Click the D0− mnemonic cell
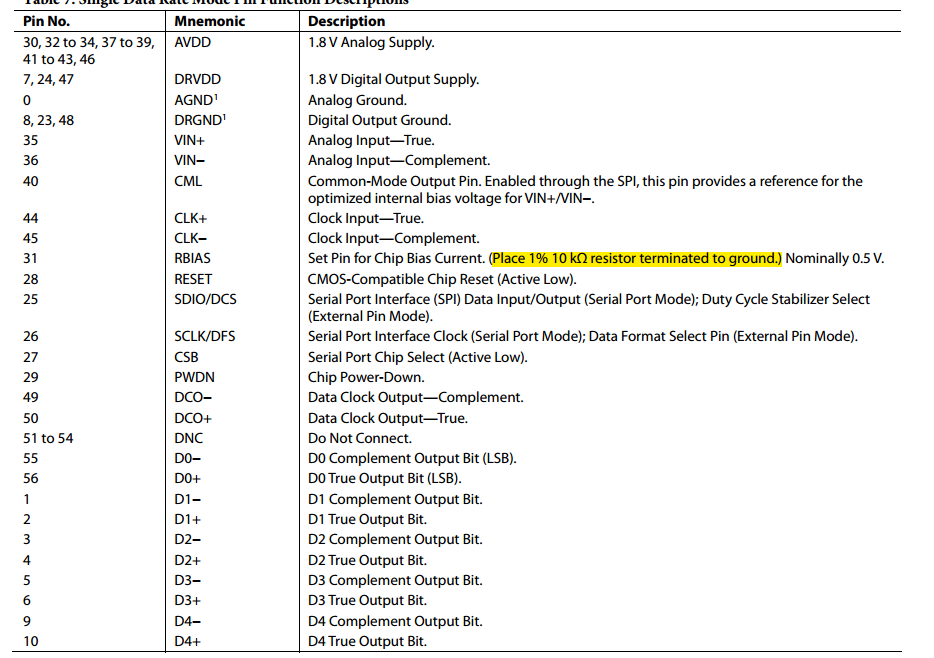The height and width of the screenshot is (658, 934). point(188,459)
